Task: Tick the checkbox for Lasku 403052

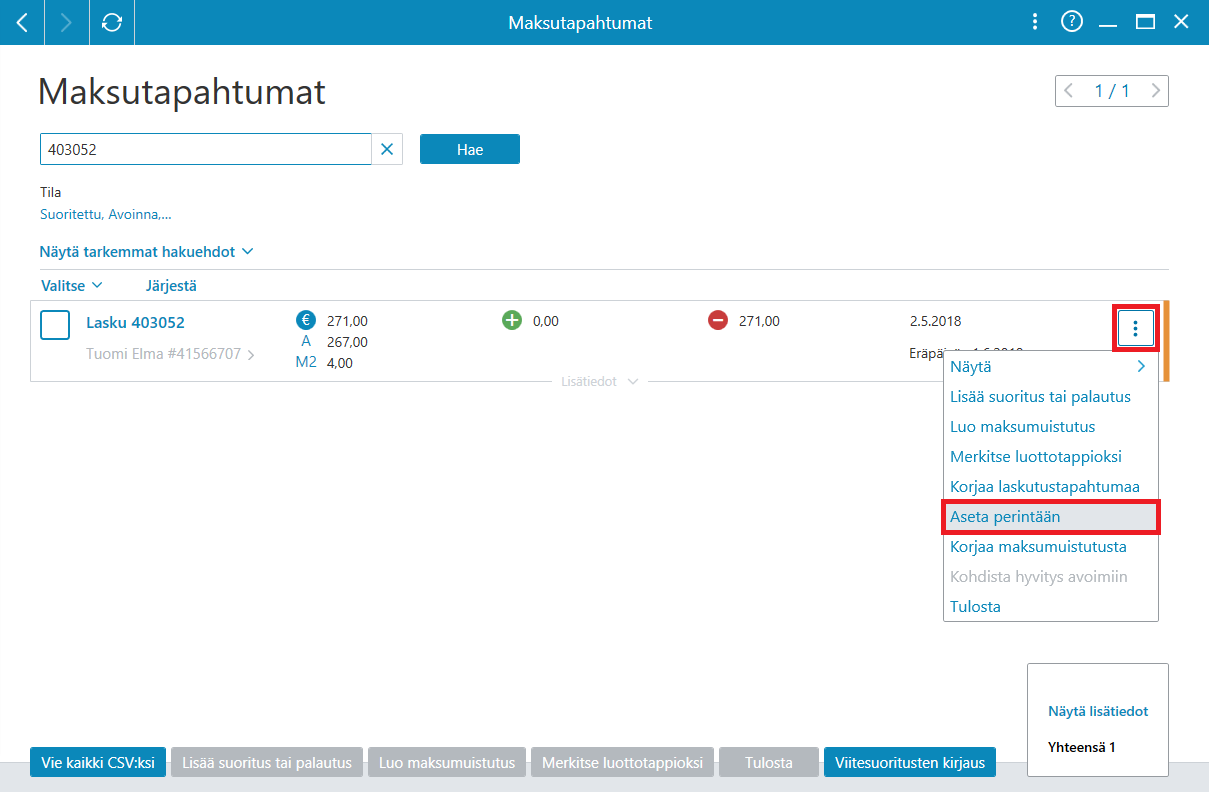Action: [55, 325]
